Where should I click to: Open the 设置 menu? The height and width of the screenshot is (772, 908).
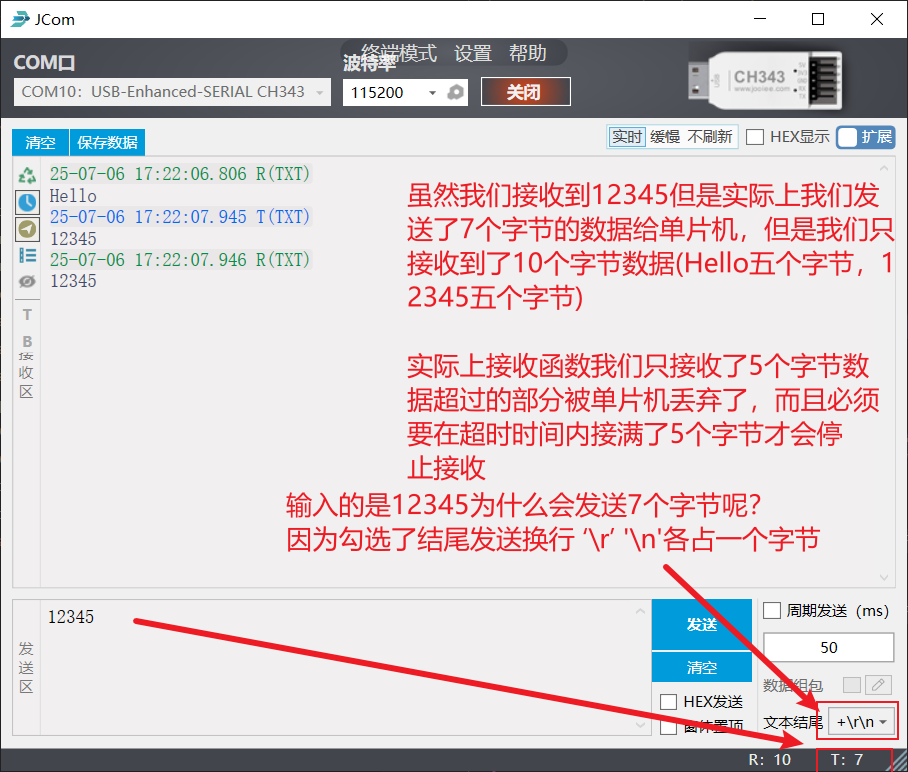coord(473,54)
